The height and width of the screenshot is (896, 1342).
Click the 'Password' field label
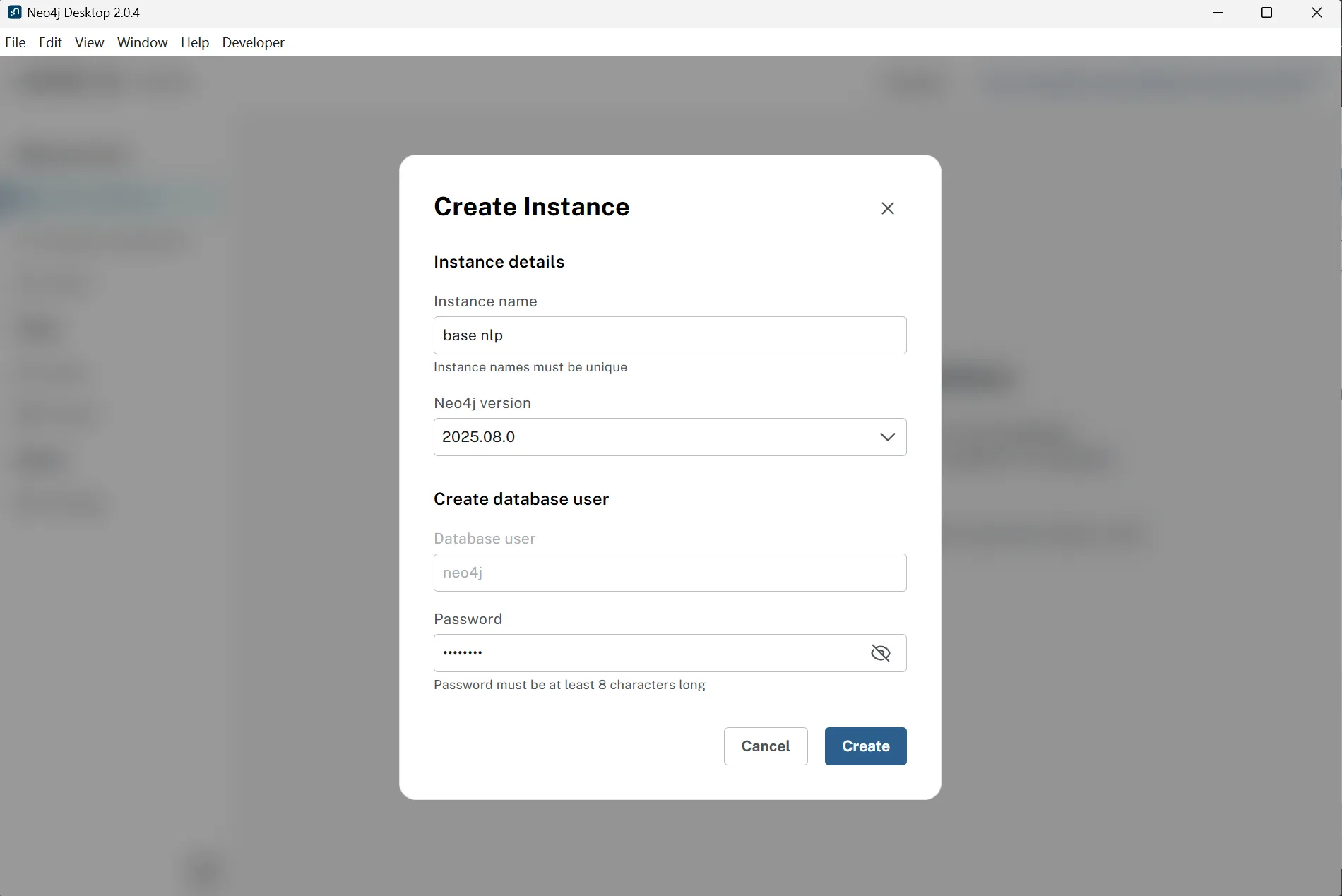coord(468,619)
